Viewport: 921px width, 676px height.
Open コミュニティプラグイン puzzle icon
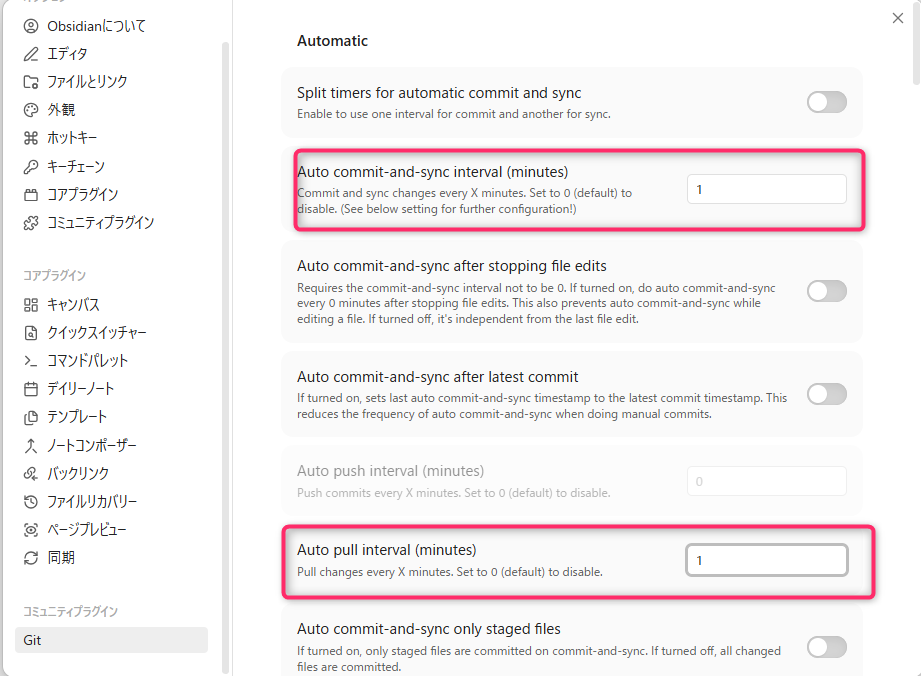click(x=31, y=223)
